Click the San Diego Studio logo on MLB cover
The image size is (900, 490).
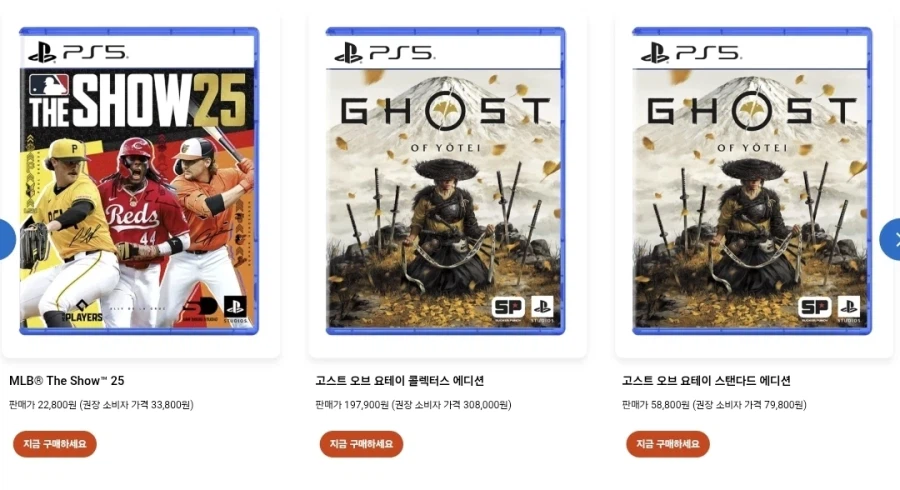point(200,309)
